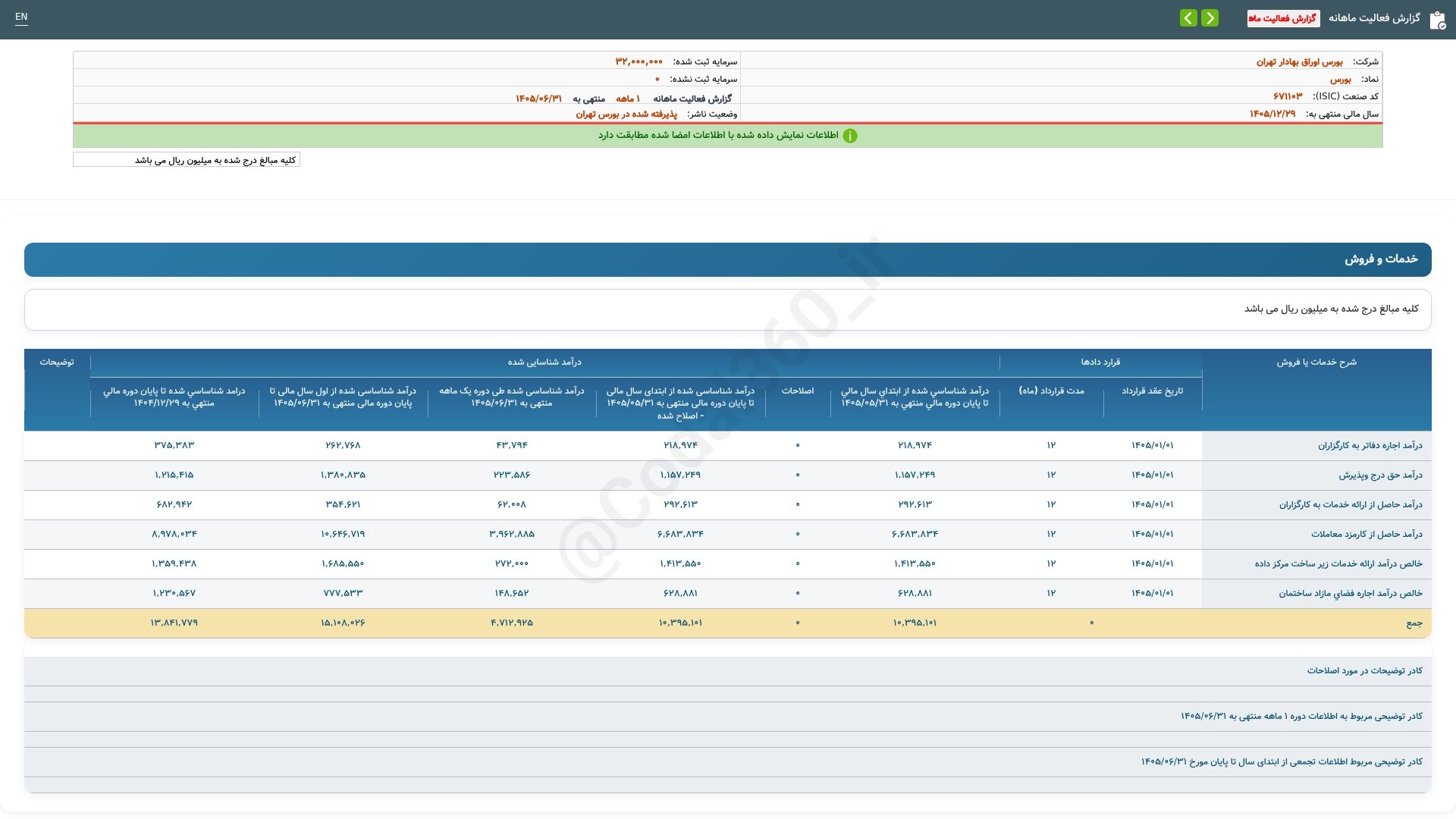The height and width of the screenshot is (819, 1456).
Task: Click the کادر توضیحات در مورد اصلاحات row
Action: coord(728,671)
